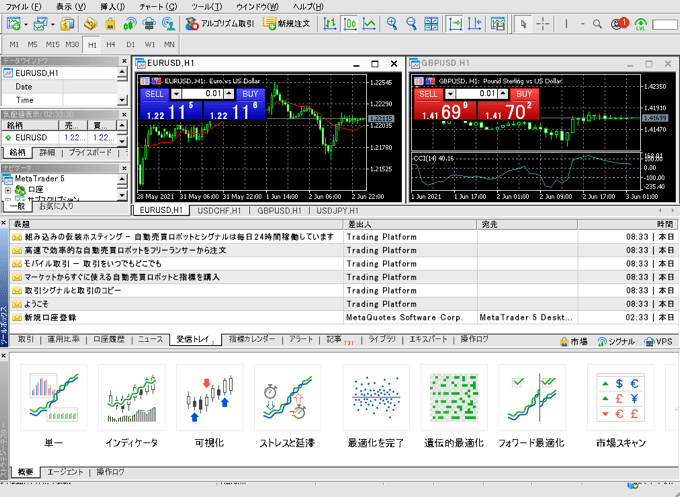Switch to USDJPY,H1 chart tab
Image resolution: width=680 pixels, height=497 pixels.
pos(337,211)
